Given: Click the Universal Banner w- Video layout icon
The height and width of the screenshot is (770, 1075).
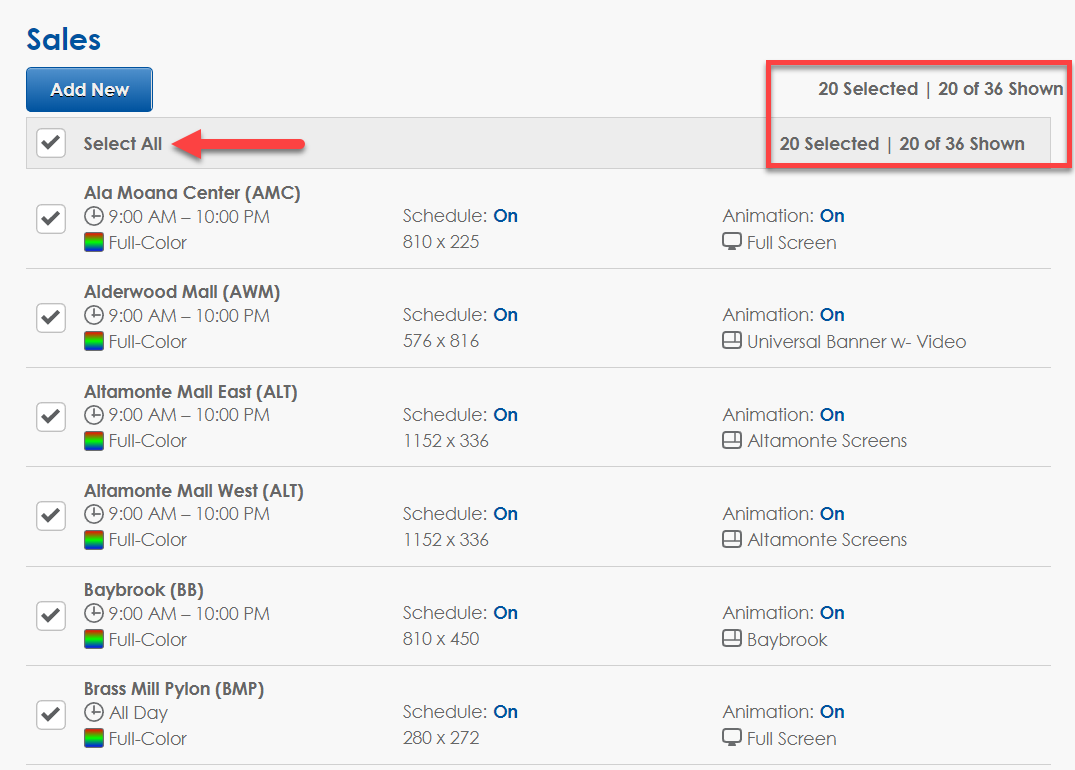Looking at the screenshot, I should pos(732,341).
